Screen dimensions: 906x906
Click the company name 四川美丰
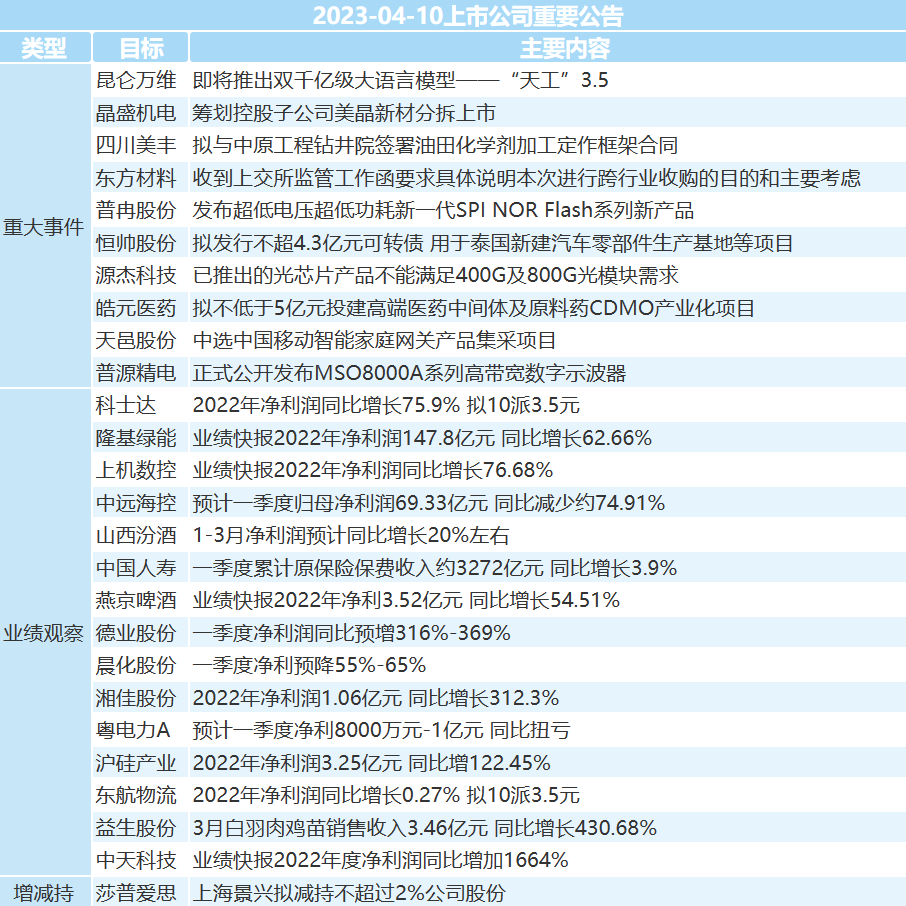136,145
